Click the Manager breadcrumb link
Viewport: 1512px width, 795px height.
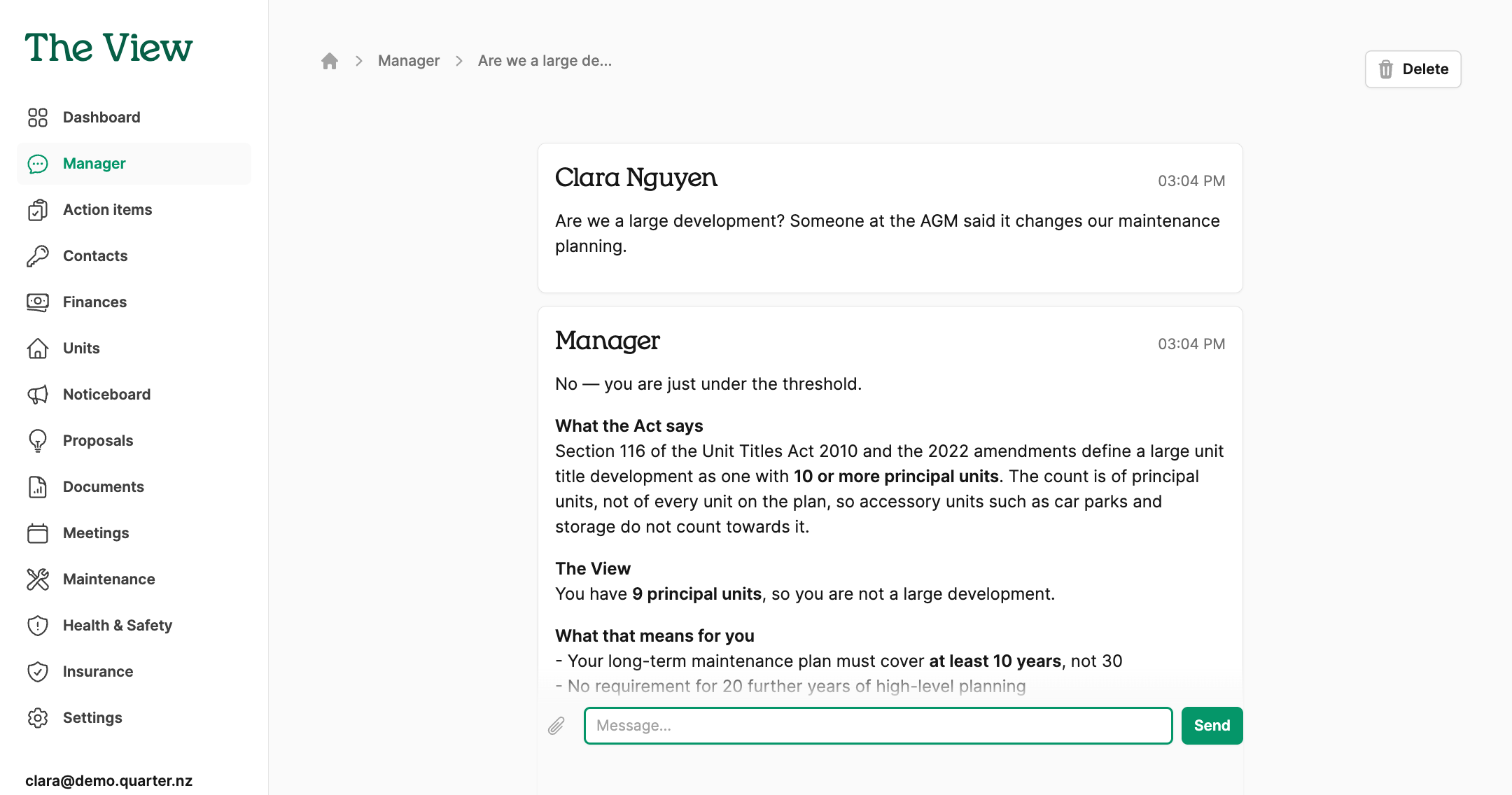pos(409,61)
